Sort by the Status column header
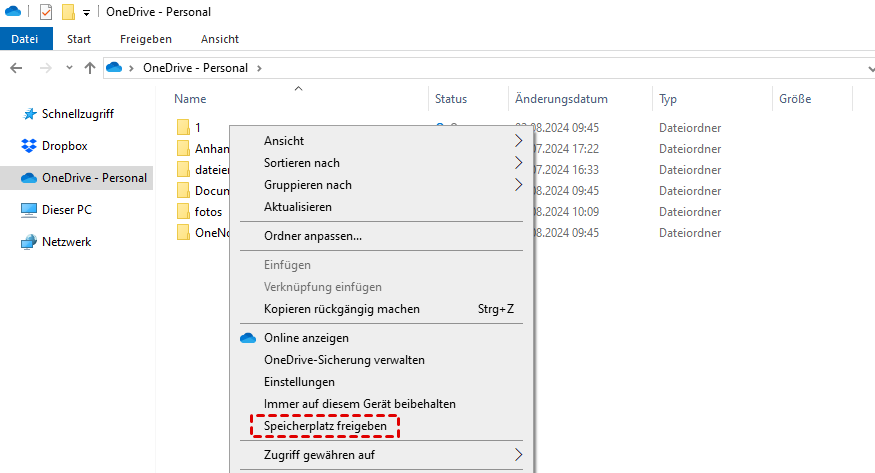This screenshot has height=473, width=875. click(451, 99)
